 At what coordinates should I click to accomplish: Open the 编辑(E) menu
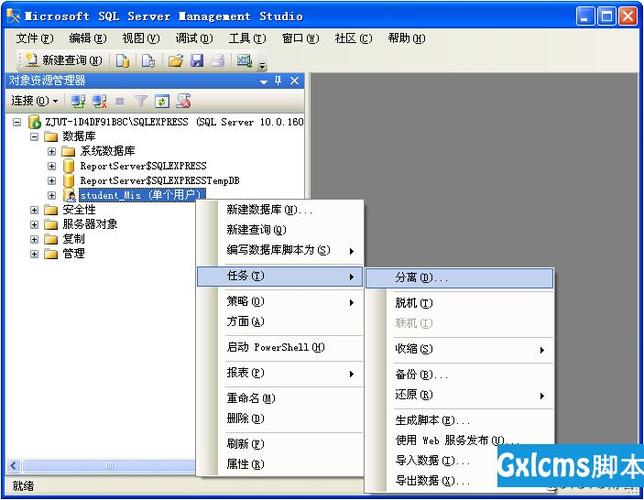coord(87,39)
